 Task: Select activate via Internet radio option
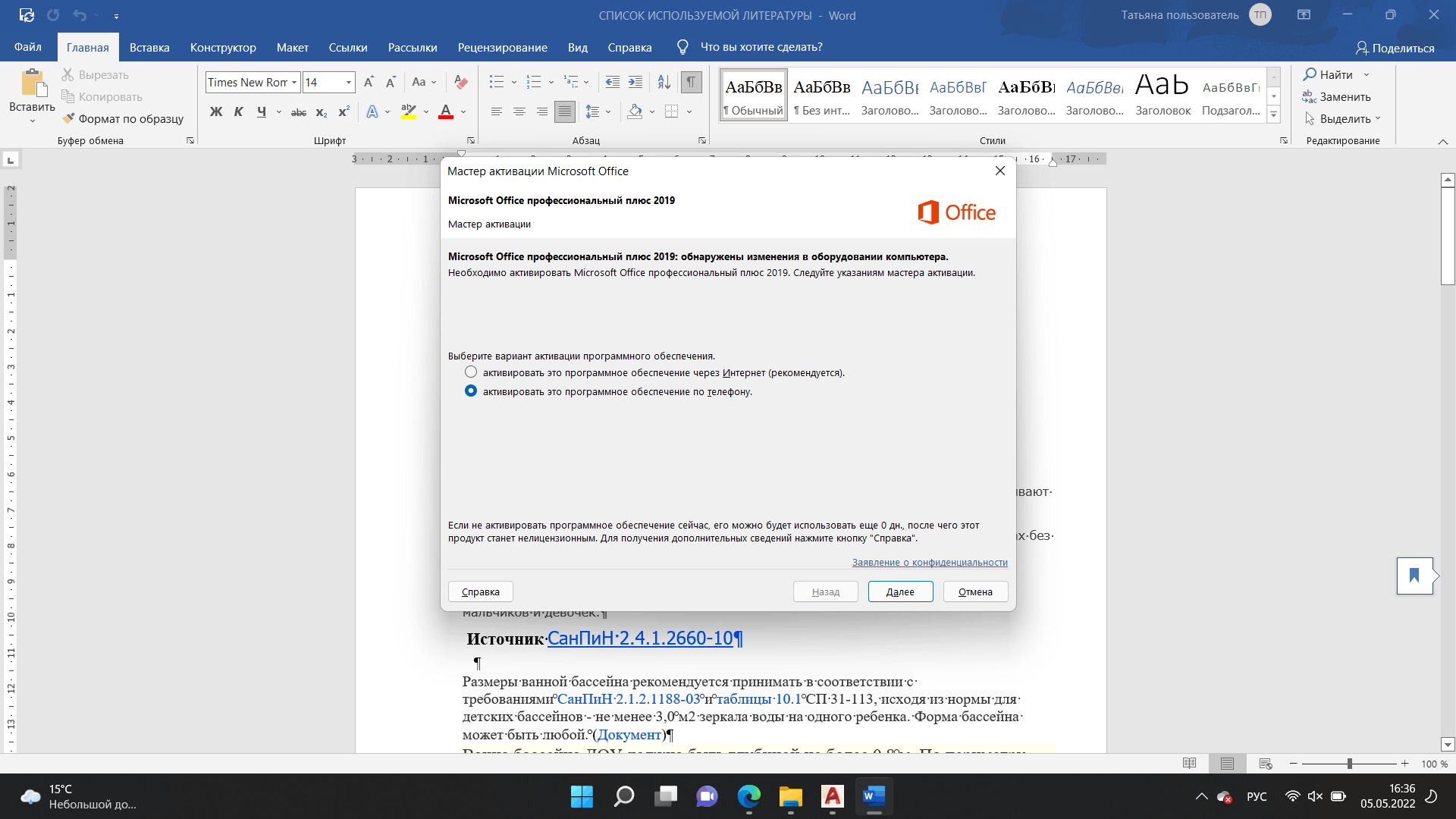[471, 372]
